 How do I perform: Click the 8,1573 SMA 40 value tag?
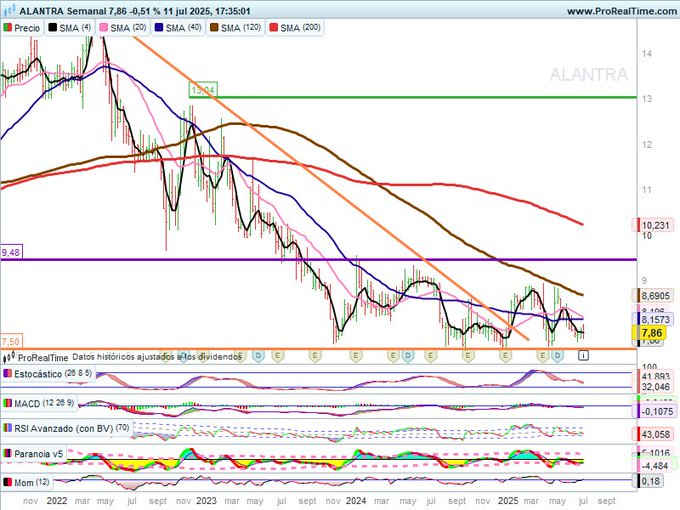[x=655, y=320]
